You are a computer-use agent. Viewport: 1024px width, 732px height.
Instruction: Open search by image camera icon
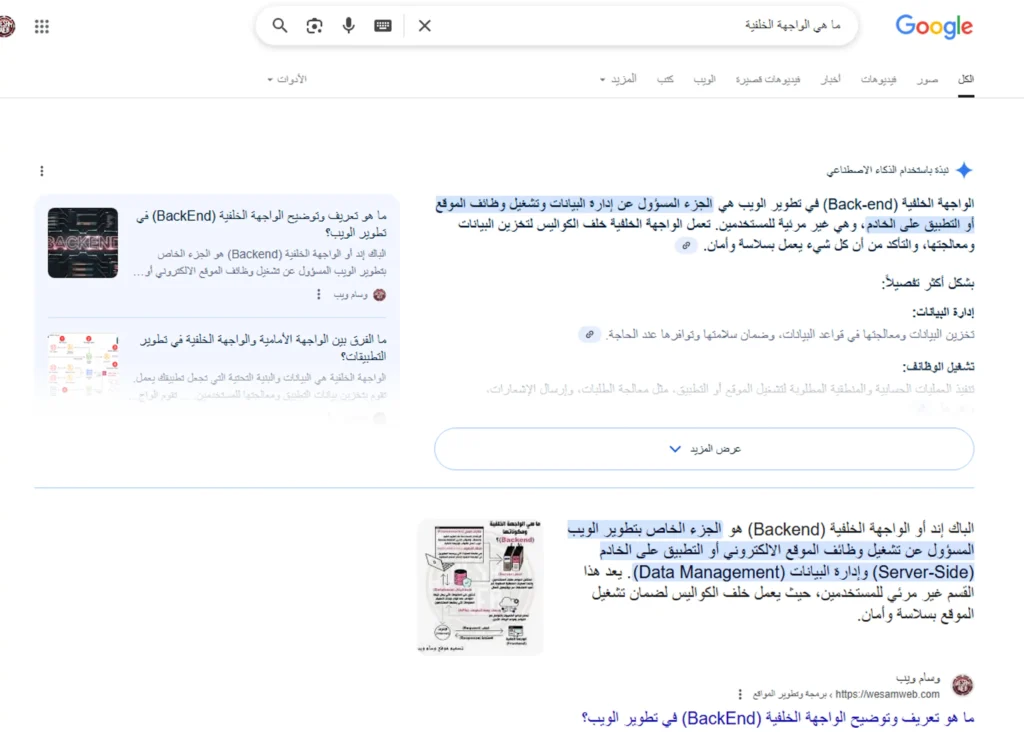(x=314, y=25)
